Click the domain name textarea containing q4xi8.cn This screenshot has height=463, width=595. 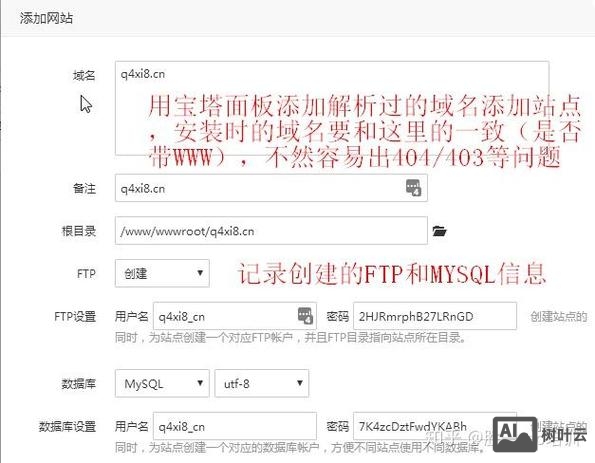[332, 108]
